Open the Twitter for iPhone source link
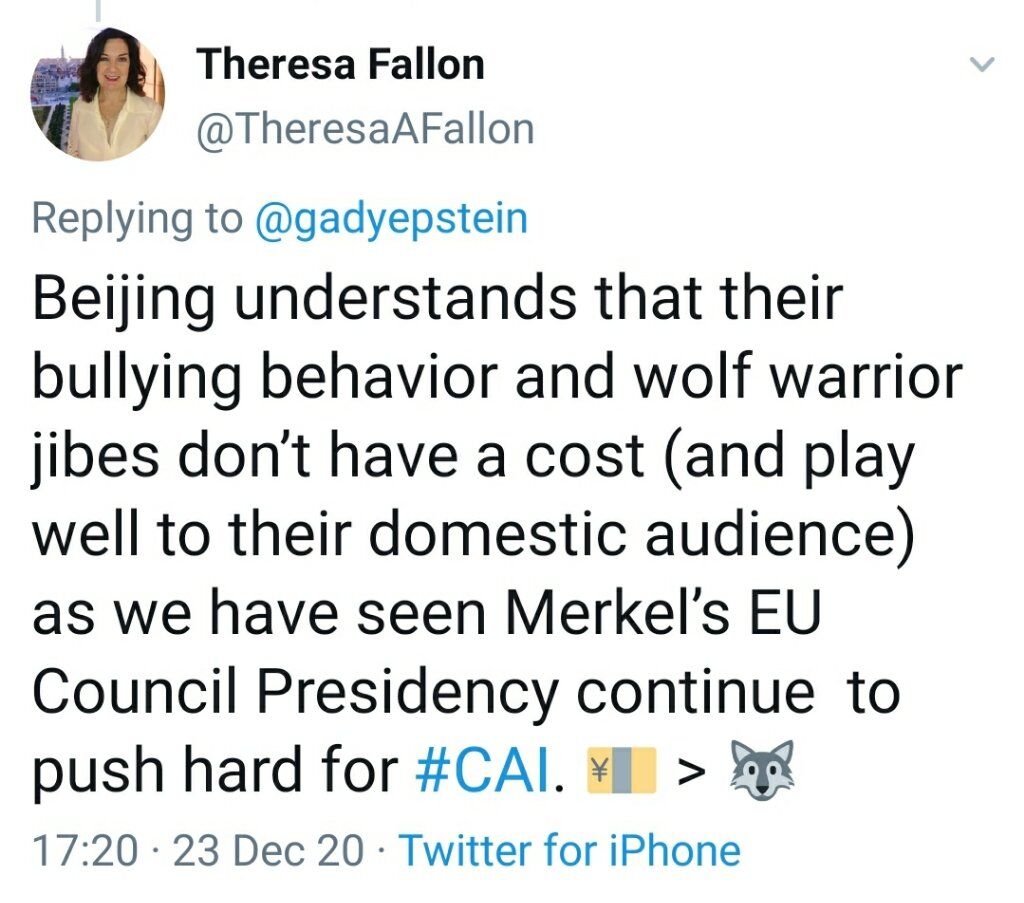 (569, 851)
